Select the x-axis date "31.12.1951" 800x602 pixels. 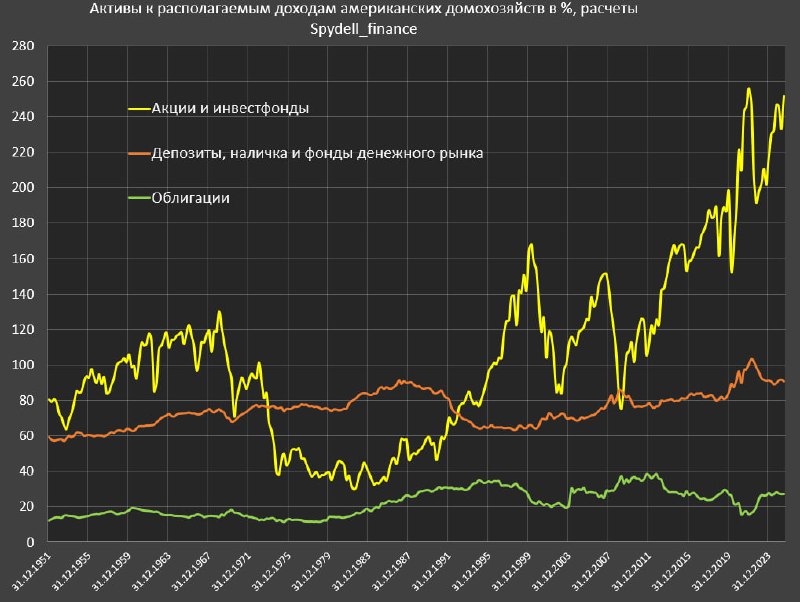31,571
